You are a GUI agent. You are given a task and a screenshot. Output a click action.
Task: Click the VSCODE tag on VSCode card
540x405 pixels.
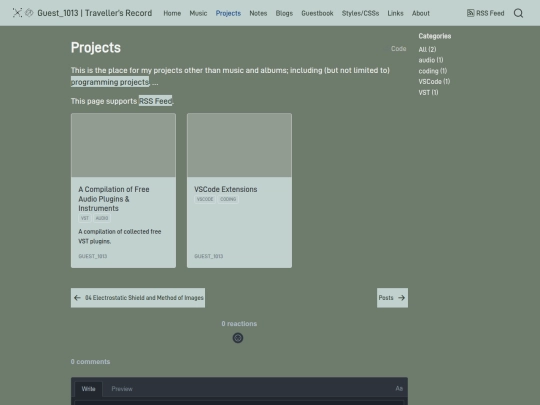205,199
